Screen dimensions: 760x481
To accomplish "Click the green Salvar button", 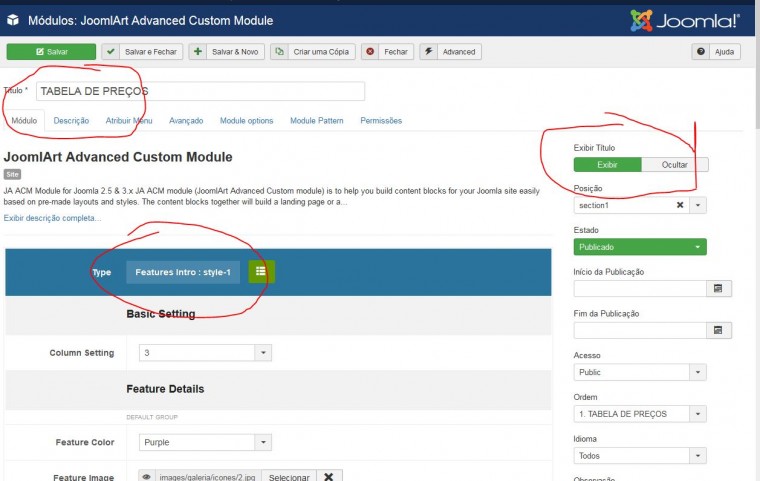I will tap(51, 52).
